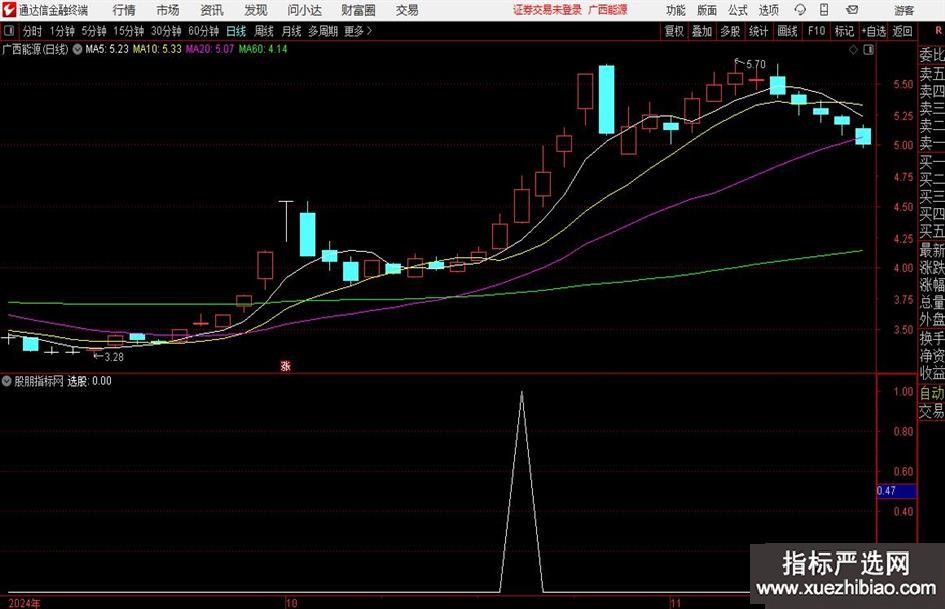Open the refresh/customer service icon in top bar
945x609 pixels.
click(800, 10)
